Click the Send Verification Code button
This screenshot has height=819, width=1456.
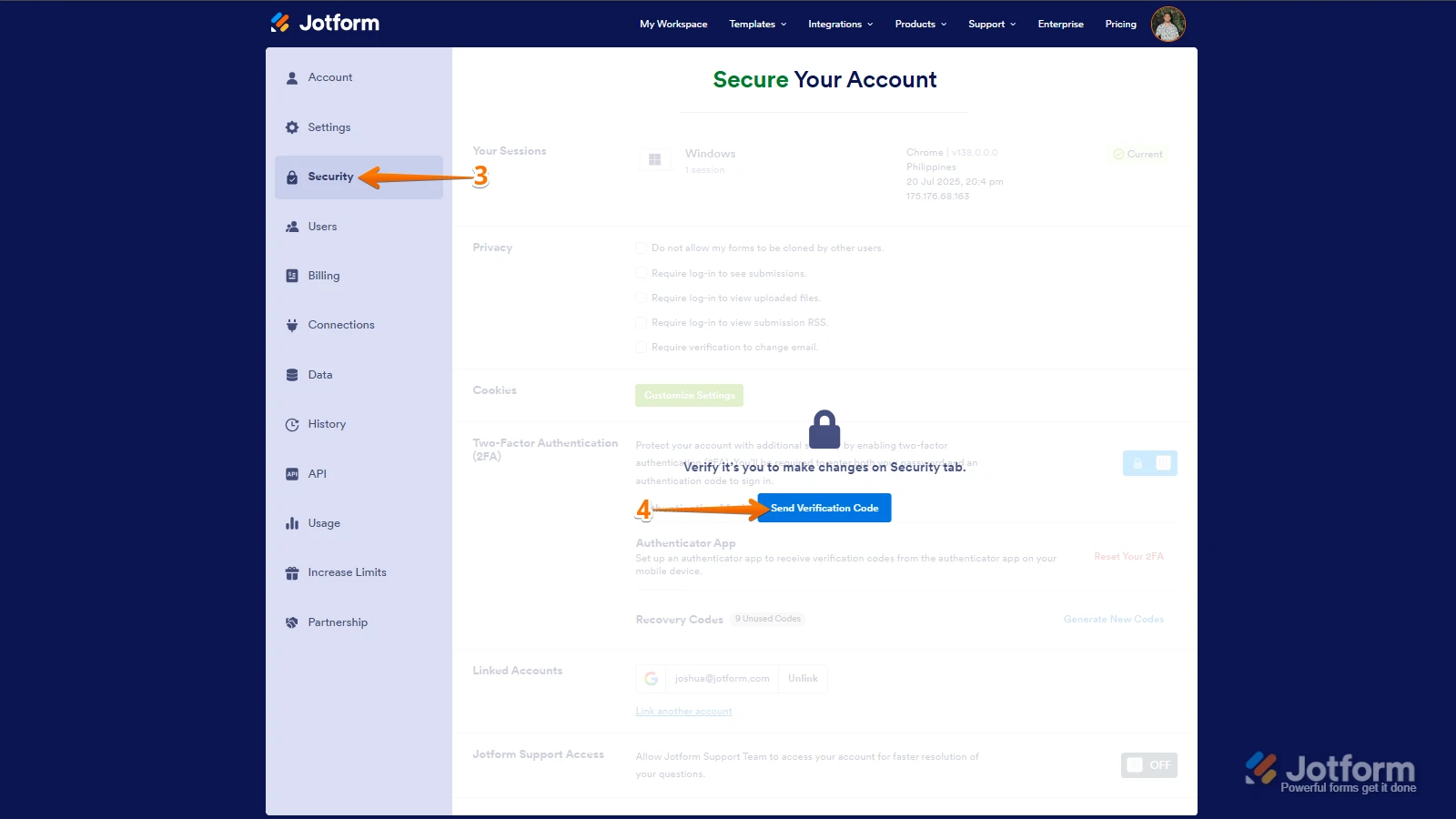[824, 508]
